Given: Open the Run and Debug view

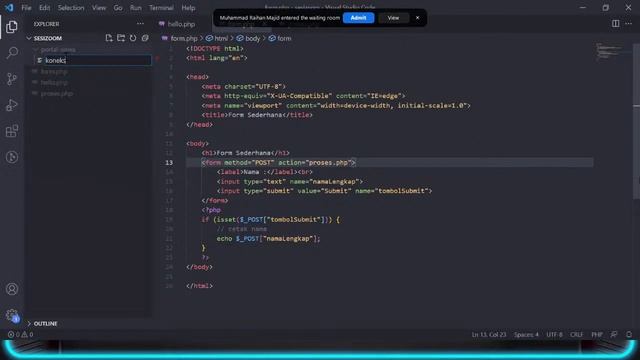Looking at the screenshot, I should coord(12,105).
